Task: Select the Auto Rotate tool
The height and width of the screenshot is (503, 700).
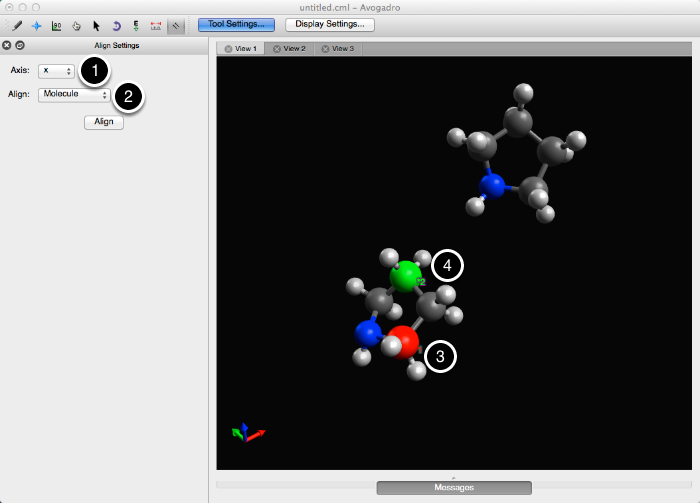Action: pyautogui.click(x=115, y=24)
